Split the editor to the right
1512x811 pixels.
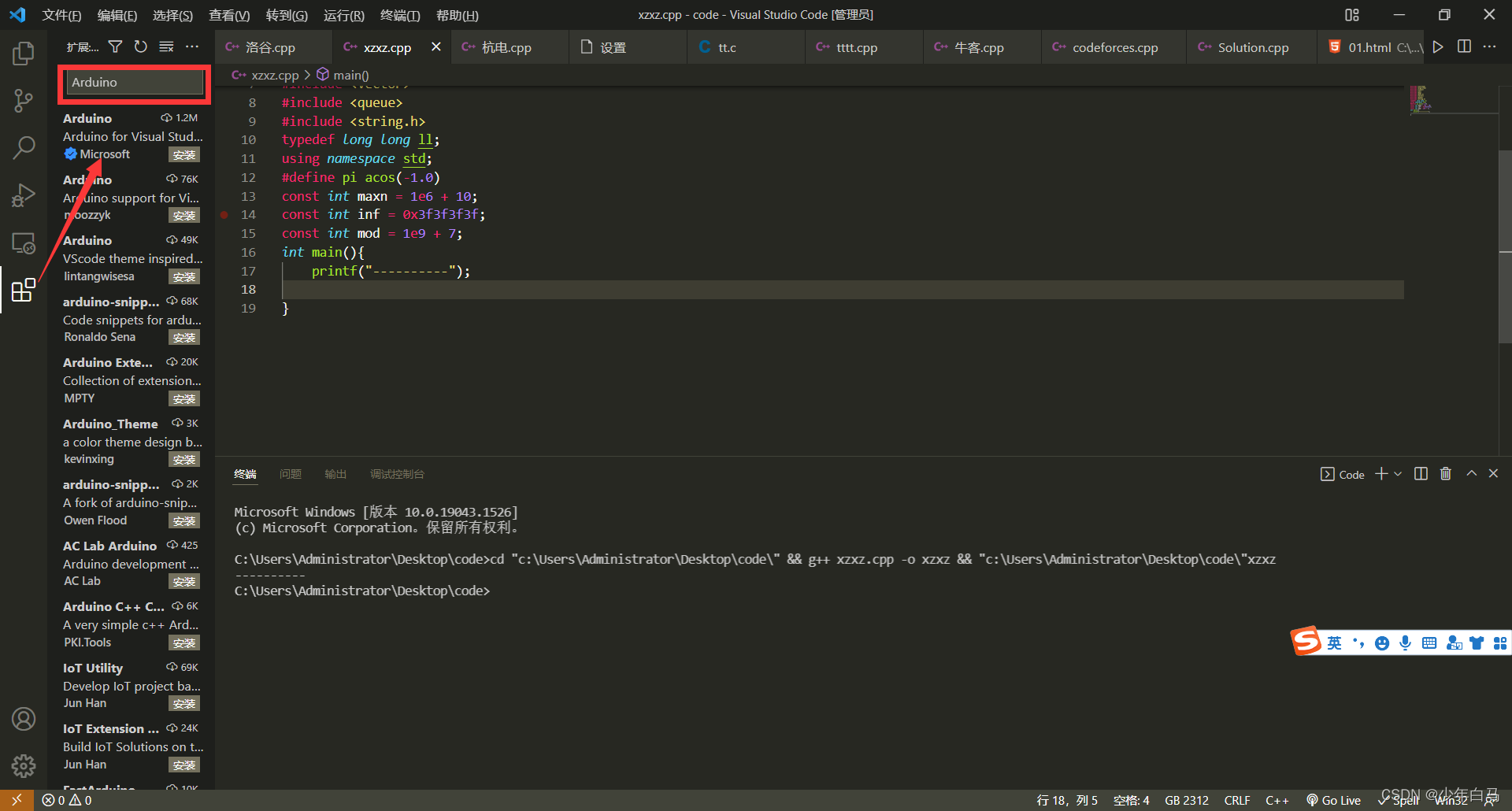point(1464,47)
